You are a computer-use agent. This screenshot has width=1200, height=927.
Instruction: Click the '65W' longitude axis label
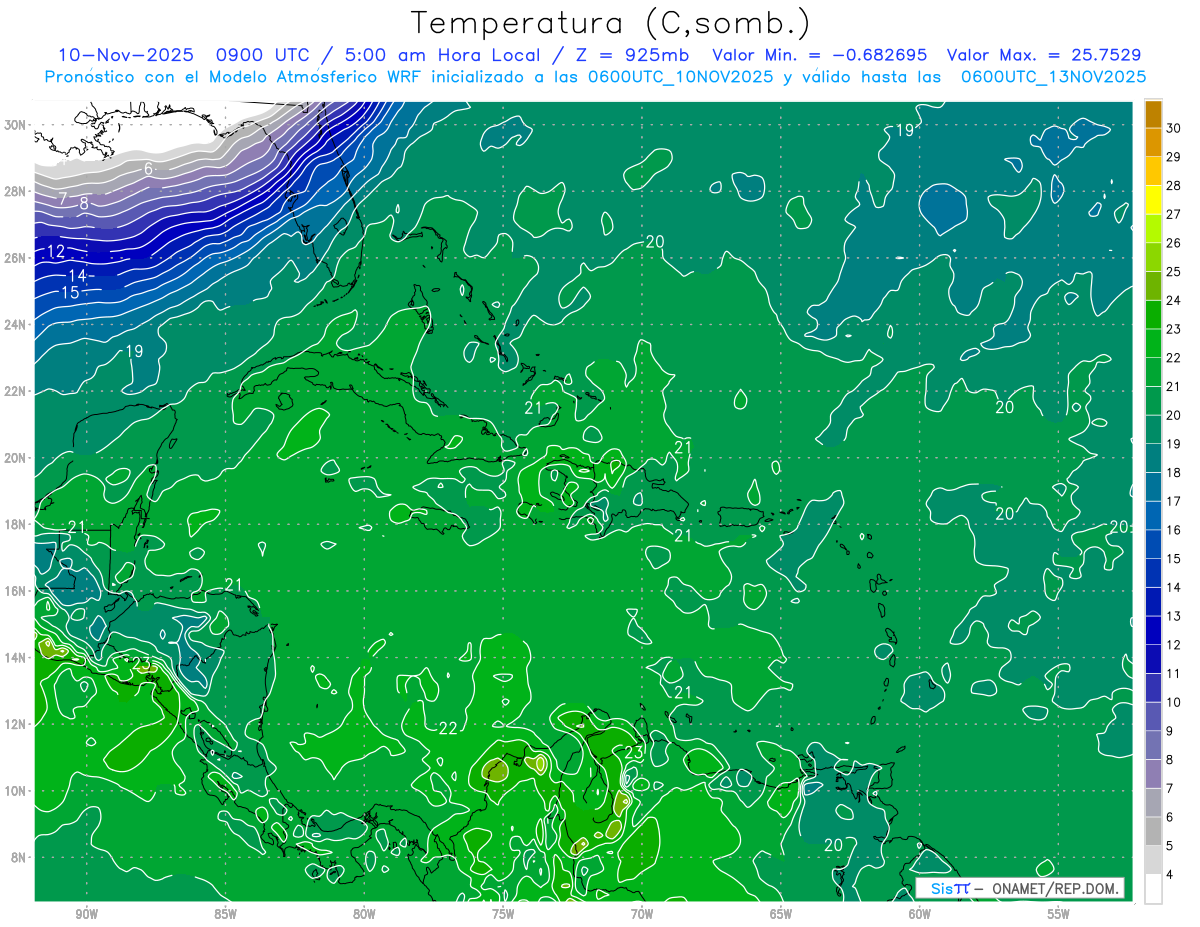coord(781,915)
